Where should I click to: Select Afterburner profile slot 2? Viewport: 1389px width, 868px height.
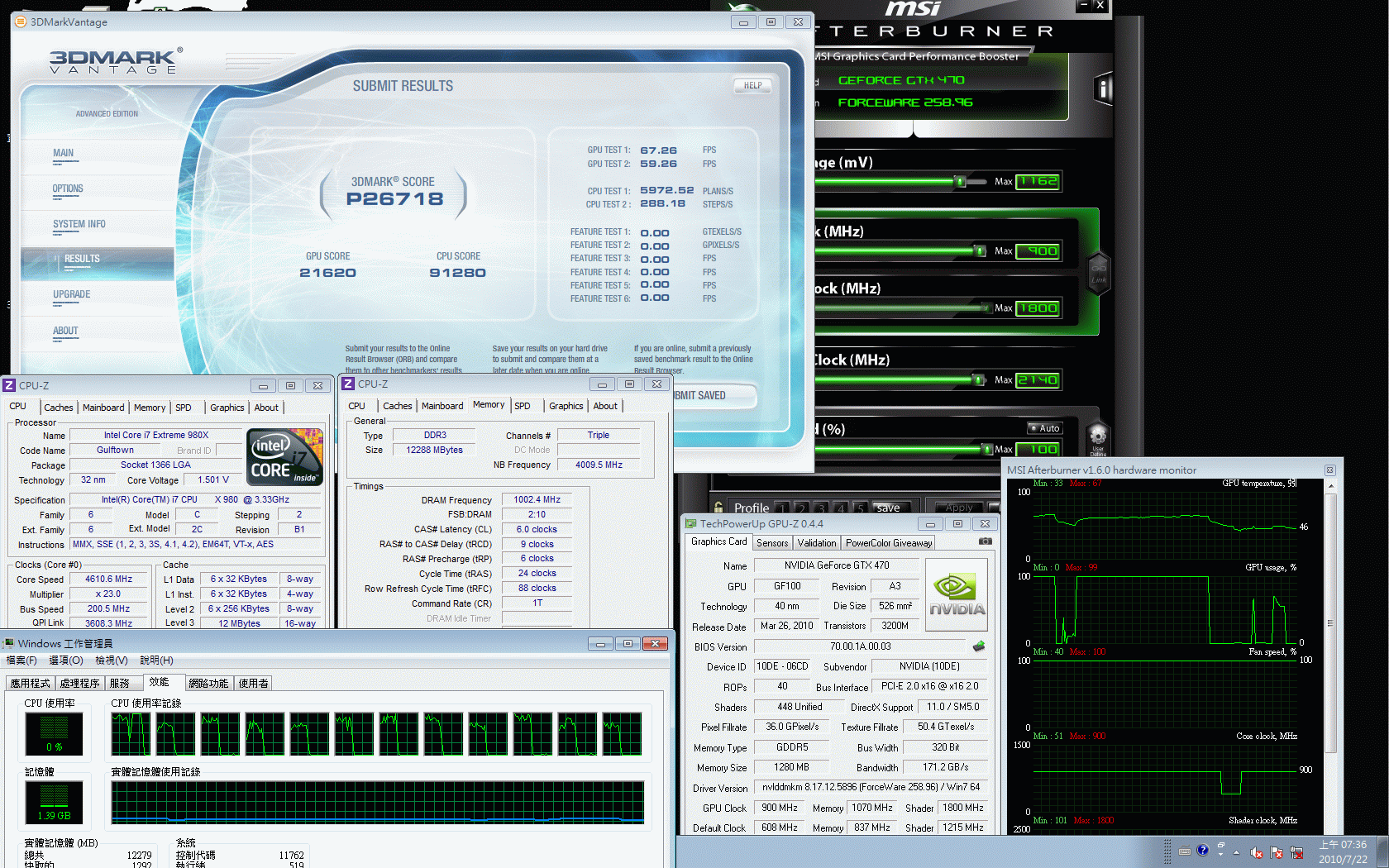click(x=800, y=508)
